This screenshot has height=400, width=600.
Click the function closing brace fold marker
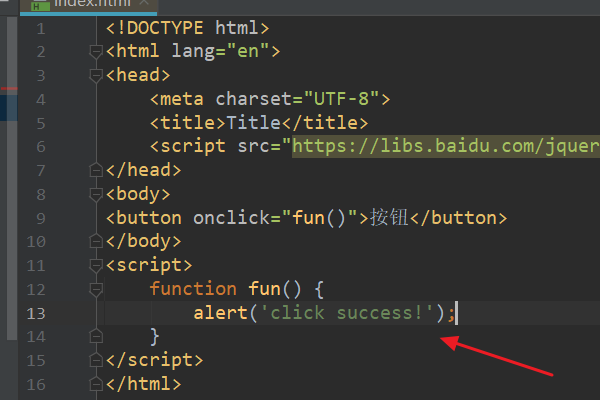point(97,336)
